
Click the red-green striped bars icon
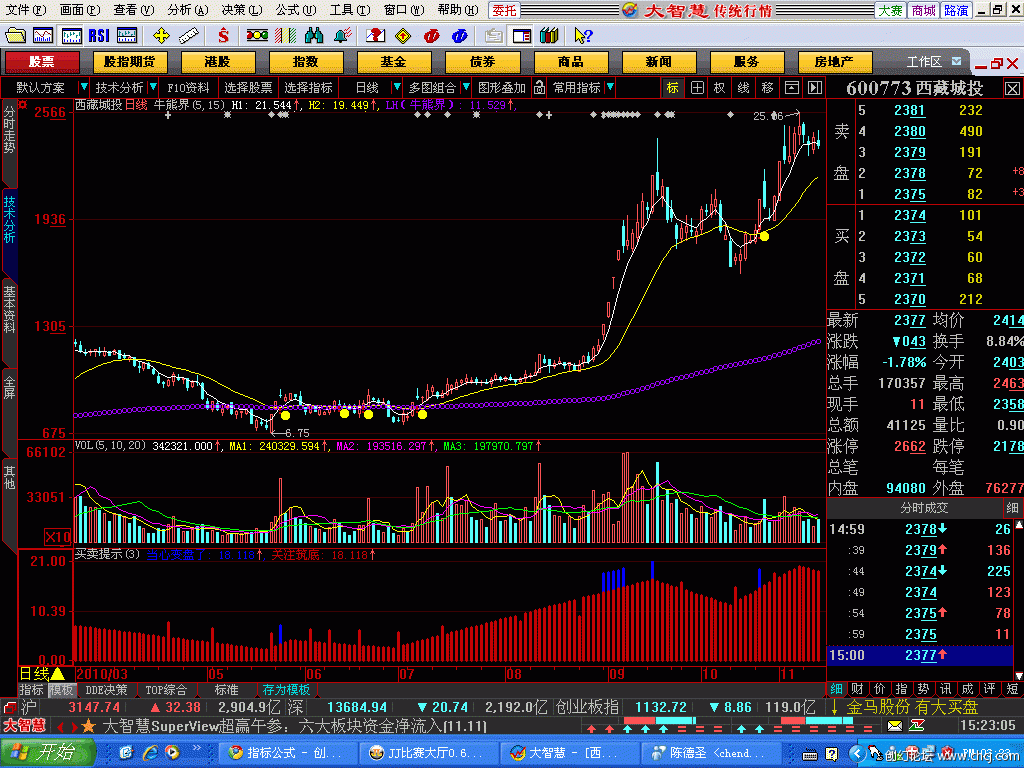click(285, 35)
